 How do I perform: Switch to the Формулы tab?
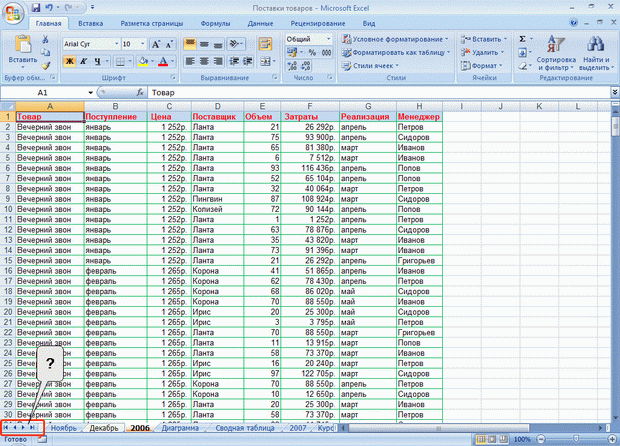tap(215, 23)
